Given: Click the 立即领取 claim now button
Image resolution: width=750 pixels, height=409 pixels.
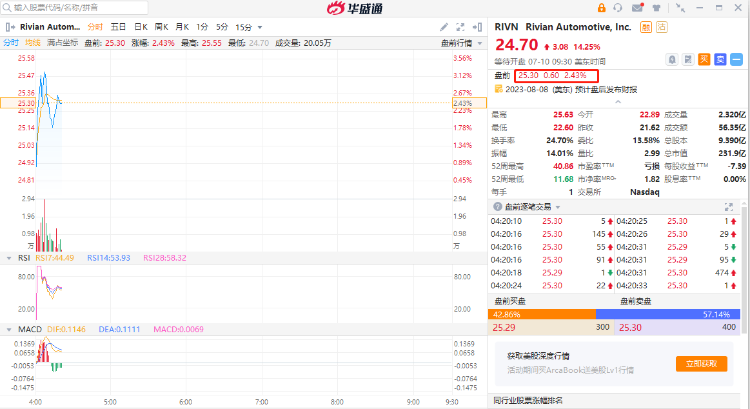Looking at the screenshot, I should coord(701,364).
